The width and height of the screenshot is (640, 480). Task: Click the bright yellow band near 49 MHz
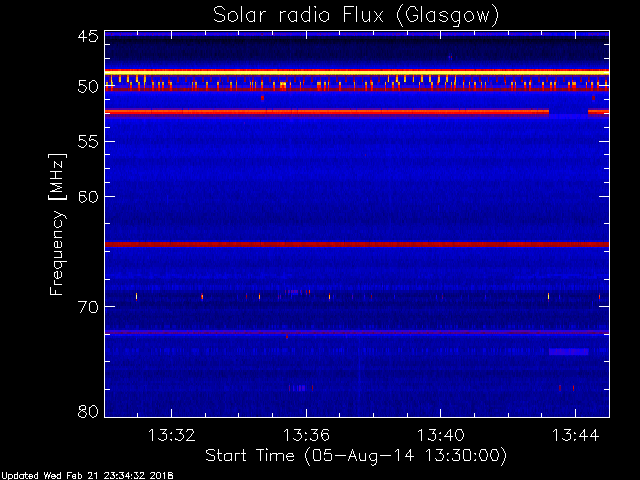coord(357,72)
